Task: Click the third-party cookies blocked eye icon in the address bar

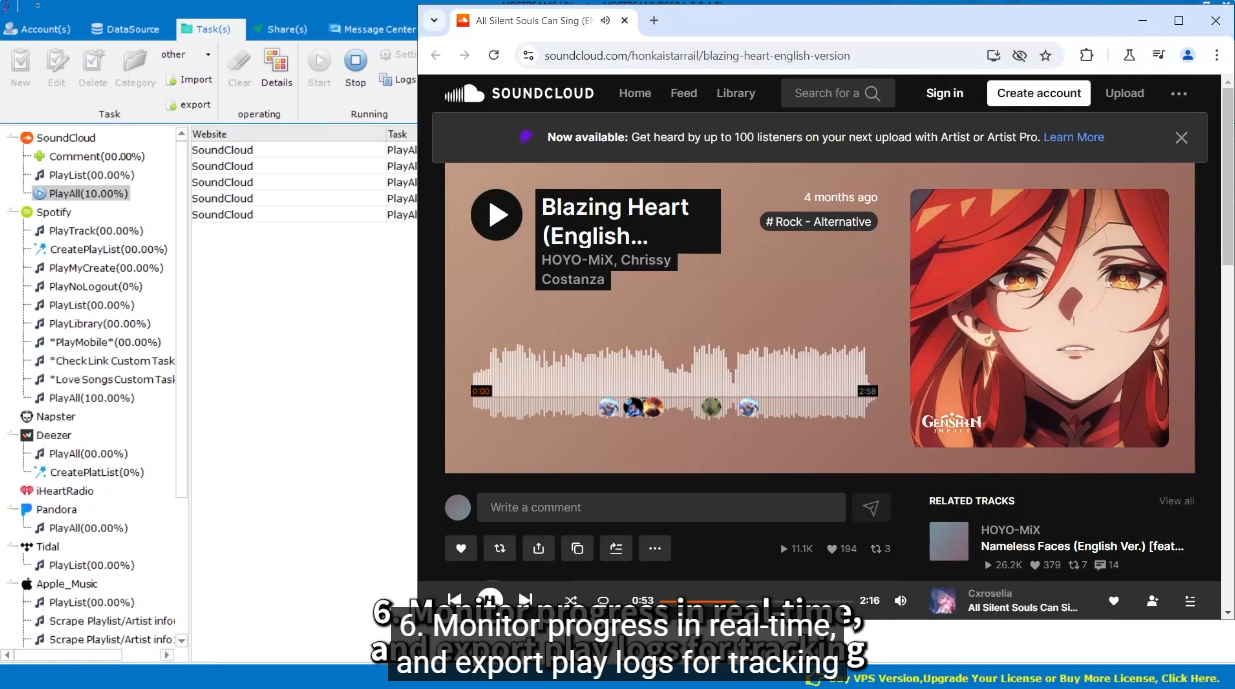Action: click(x=1020, y=56)
